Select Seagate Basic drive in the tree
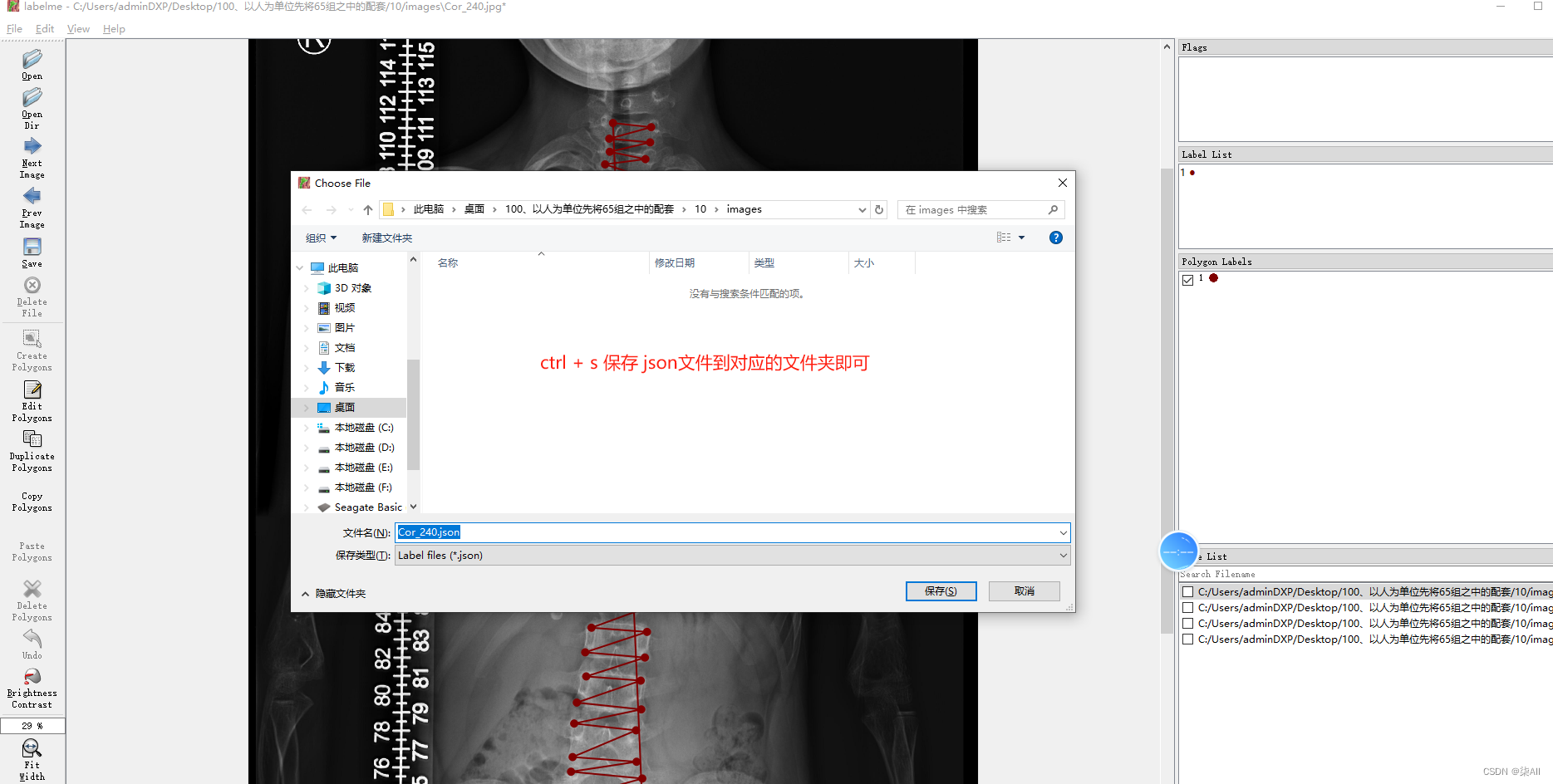Screen dimensions: 1553x784 [x=368, y=507]
